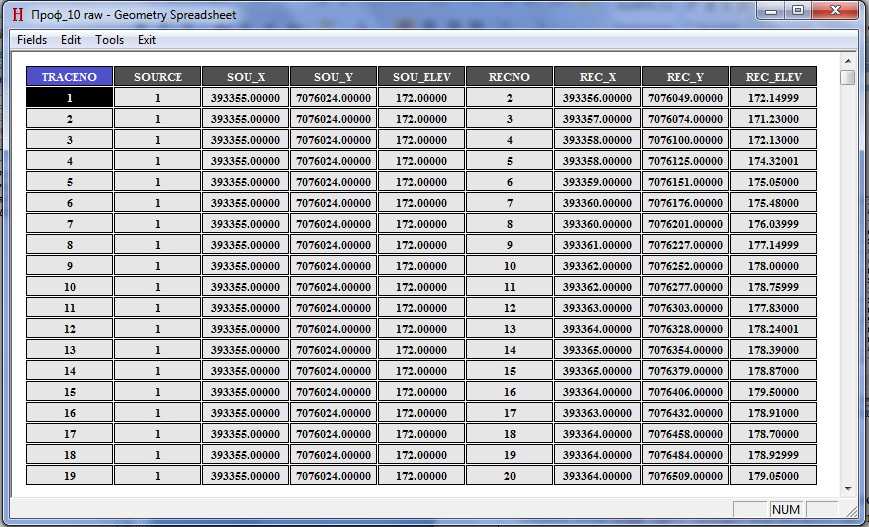
Task: Click REC_ELEV cell 171.23000
Action: coord(774,119)
